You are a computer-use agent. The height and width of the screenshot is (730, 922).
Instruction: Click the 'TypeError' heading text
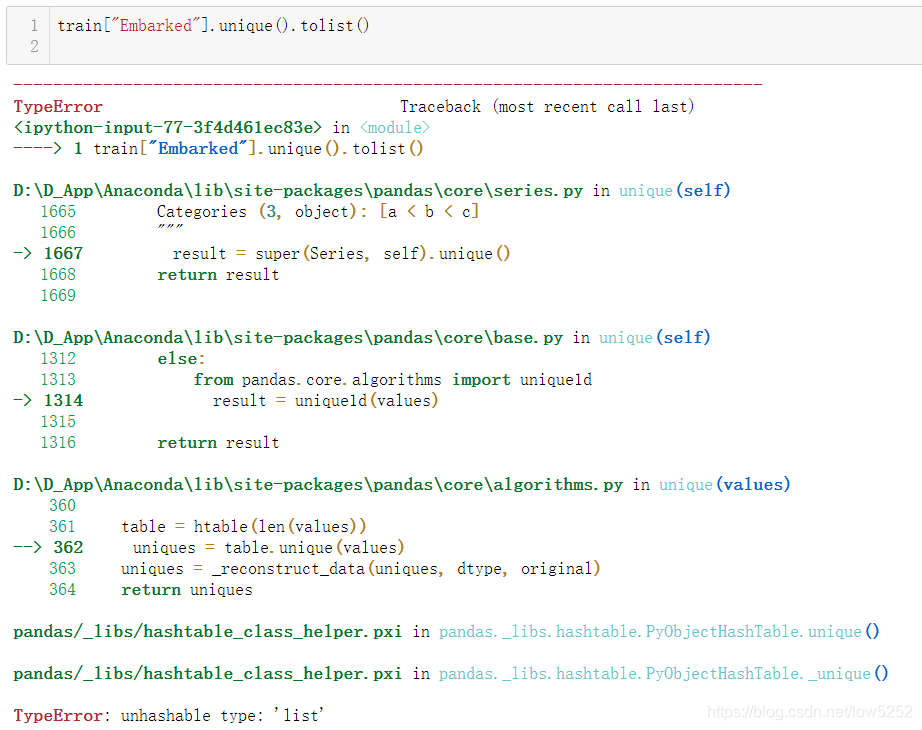point(58,106)
